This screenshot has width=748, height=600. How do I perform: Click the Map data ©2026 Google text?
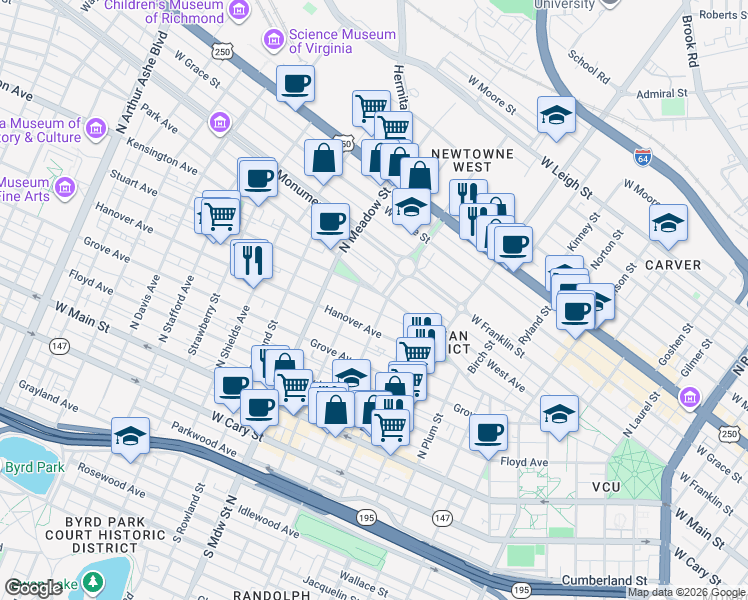pos(686,593)
